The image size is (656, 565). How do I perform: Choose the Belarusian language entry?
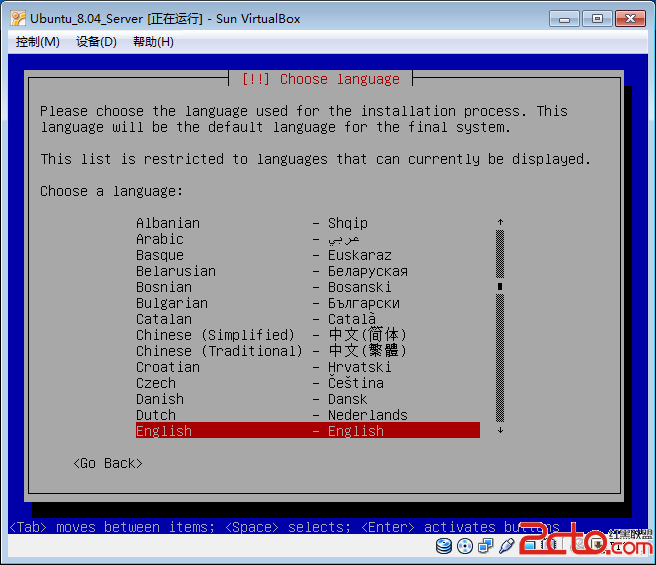click(308, 271)
